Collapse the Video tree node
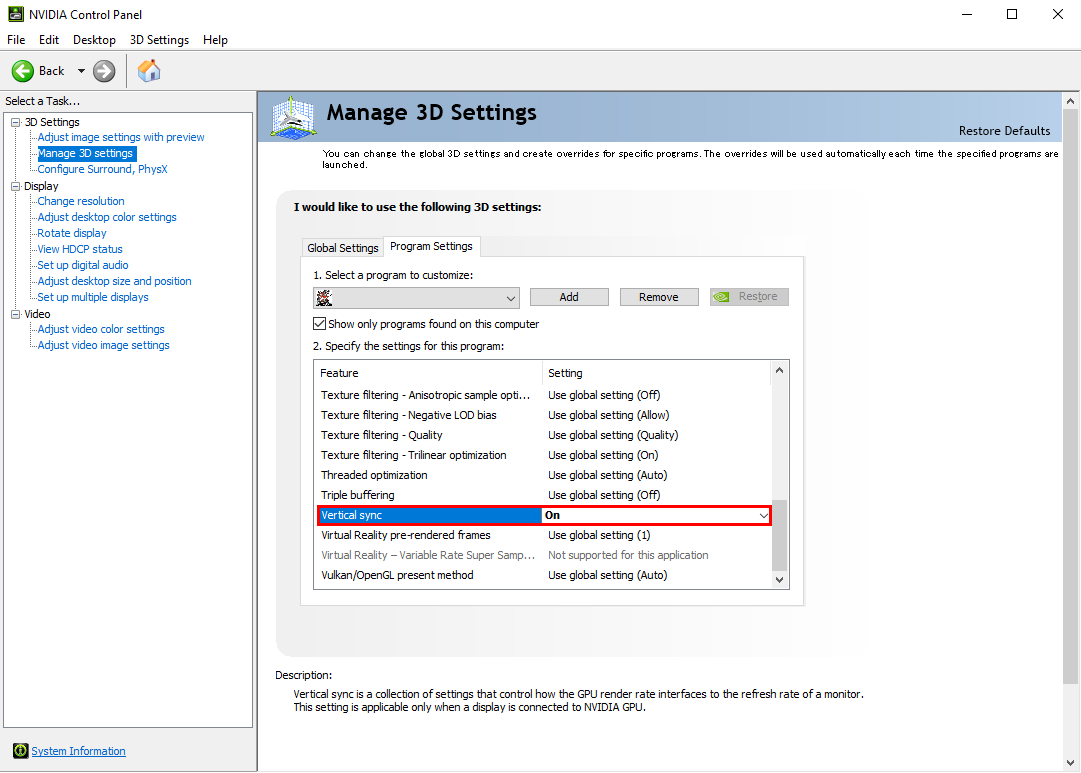This screenshot has height=773, width=1081. click(15, 314)
